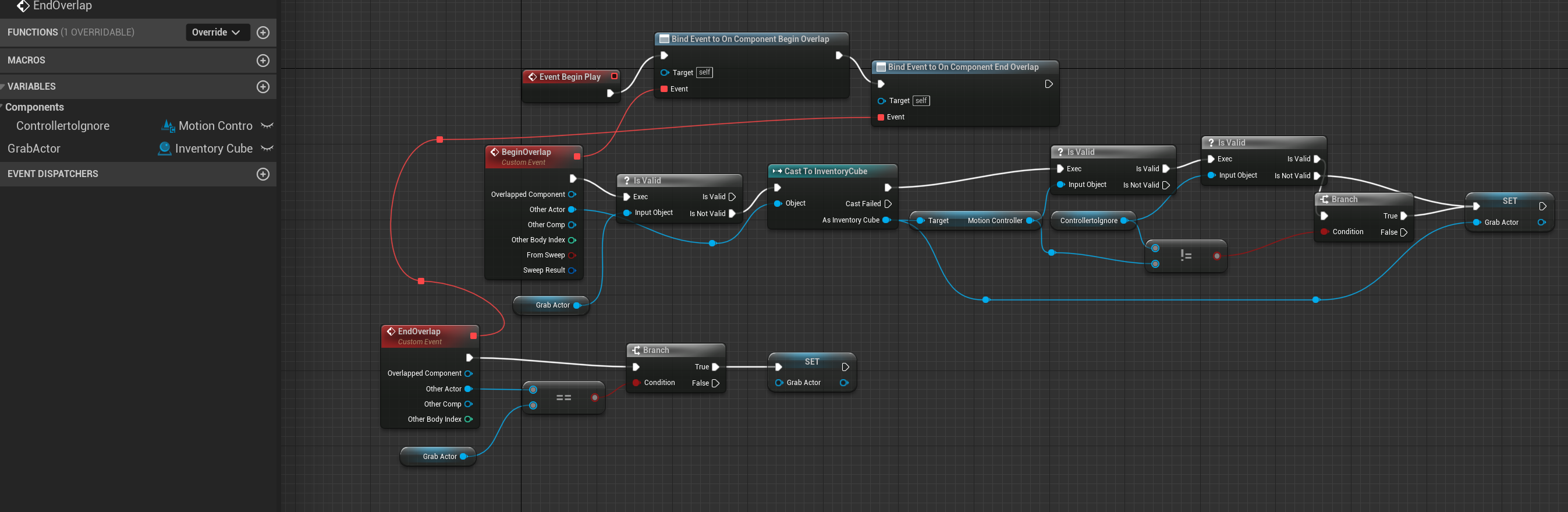Select the Grab Actor getter below EndOverlap

coord(438,457)
